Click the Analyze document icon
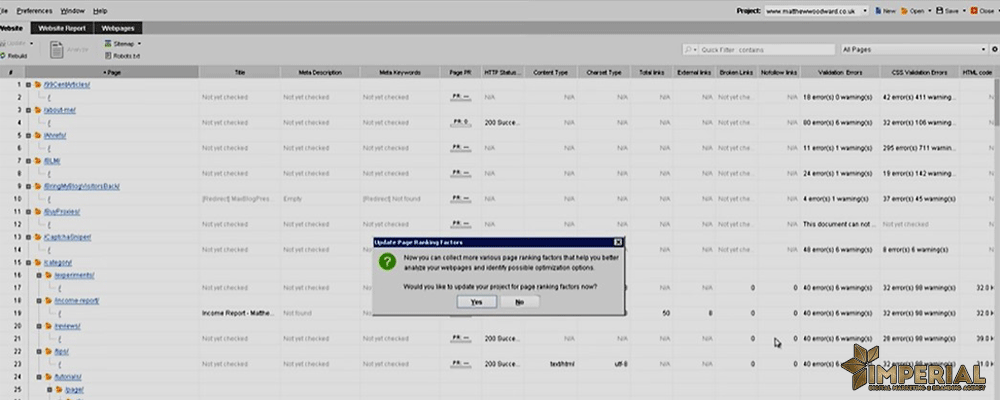1000x400 pixels. pyautogui.click(x=57, y=50)
